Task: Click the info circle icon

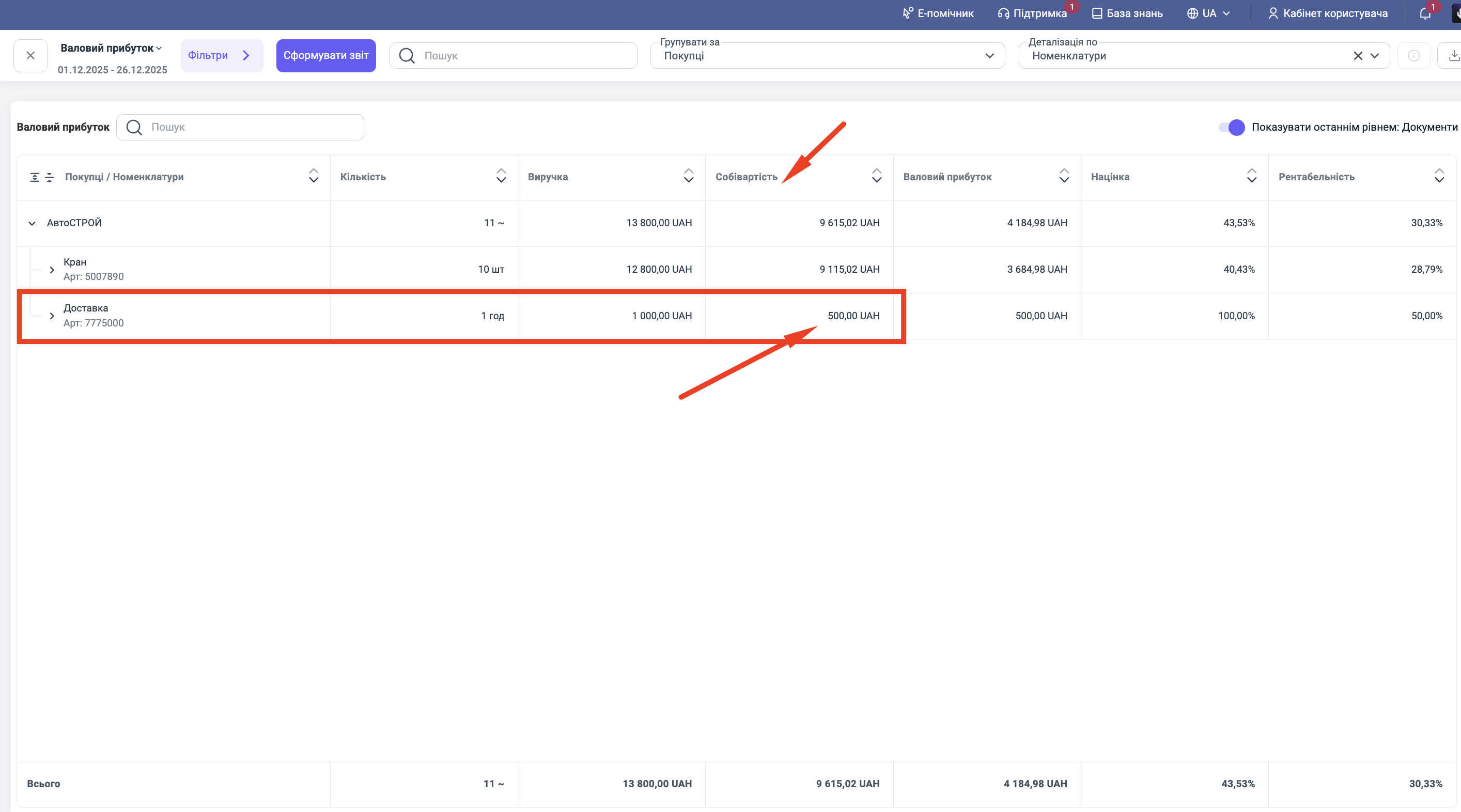Action: (1413, 56)
